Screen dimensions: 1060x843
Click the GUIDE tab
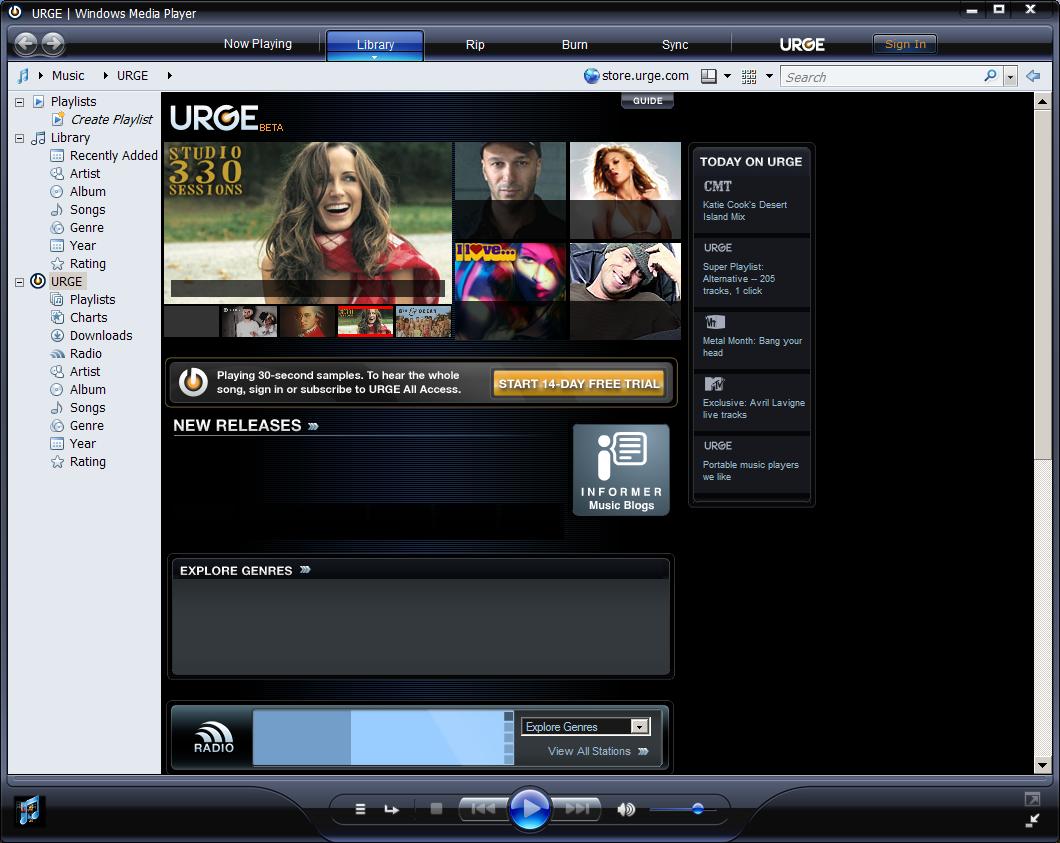click(648, 101)
